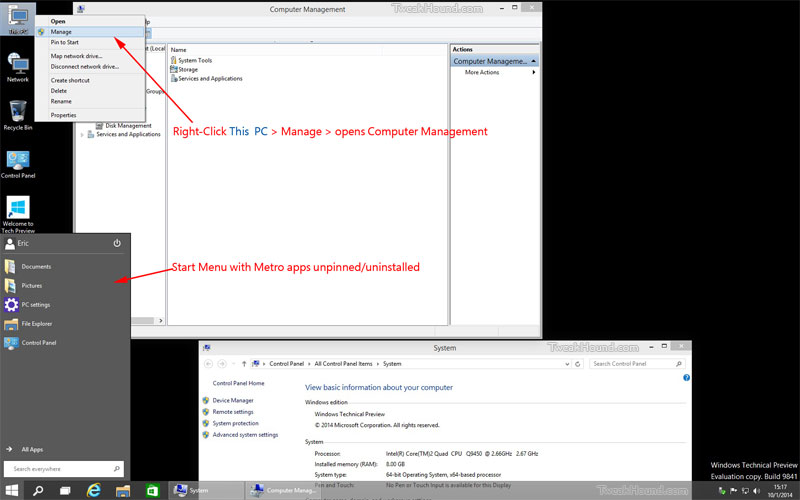Screen dimensions: 800x500
Task: Open the address bar history dropdown
Action: [x=567, y=364]
